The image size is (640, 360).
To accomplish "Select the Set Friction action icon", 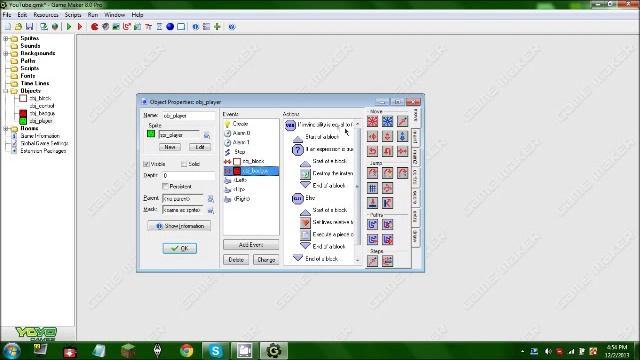I will (402, 151).
